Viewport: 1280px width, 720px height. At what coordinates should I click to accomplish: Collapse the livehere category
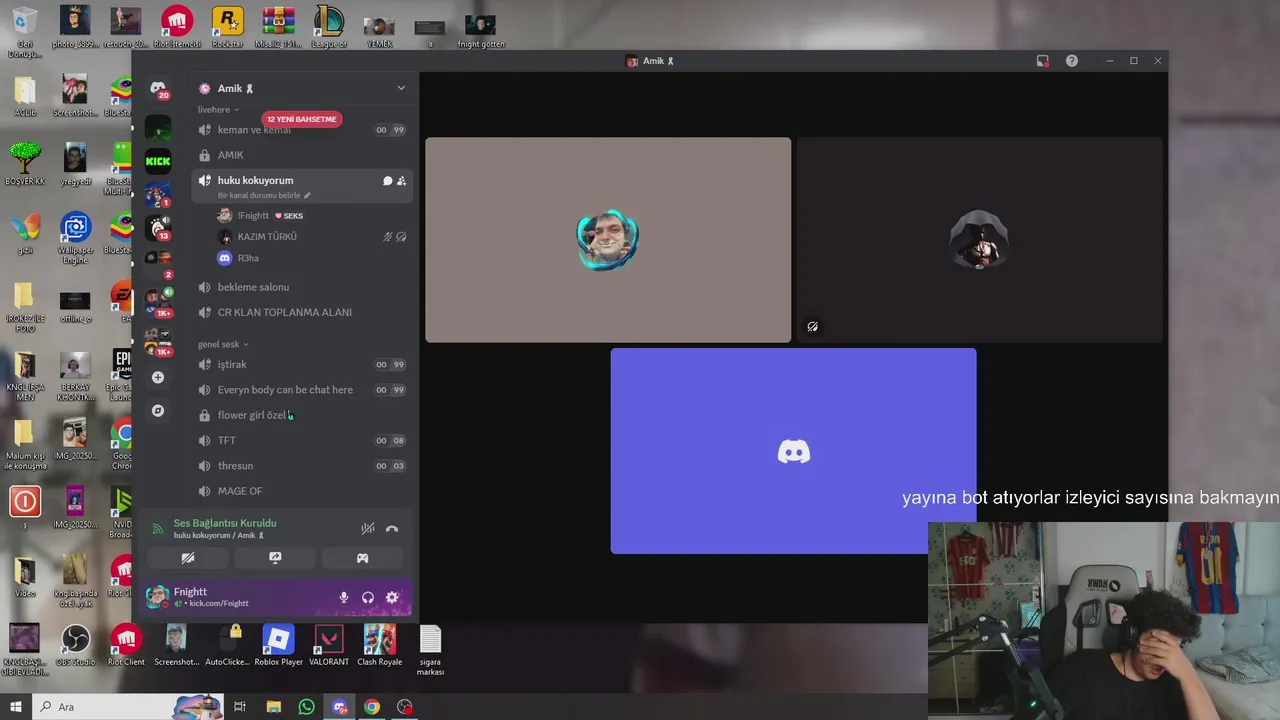pyautogui.click(x=219, y=109)
